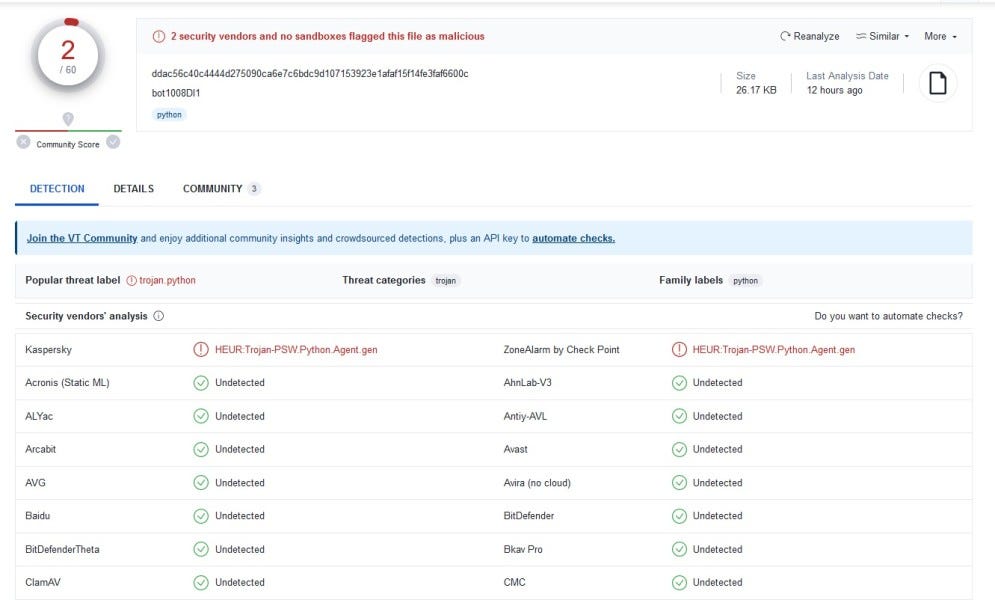The width and height of the screenshot is (995, 600).
Task: Switch to the DETAILS tab
Action: (x=133, y=188)
